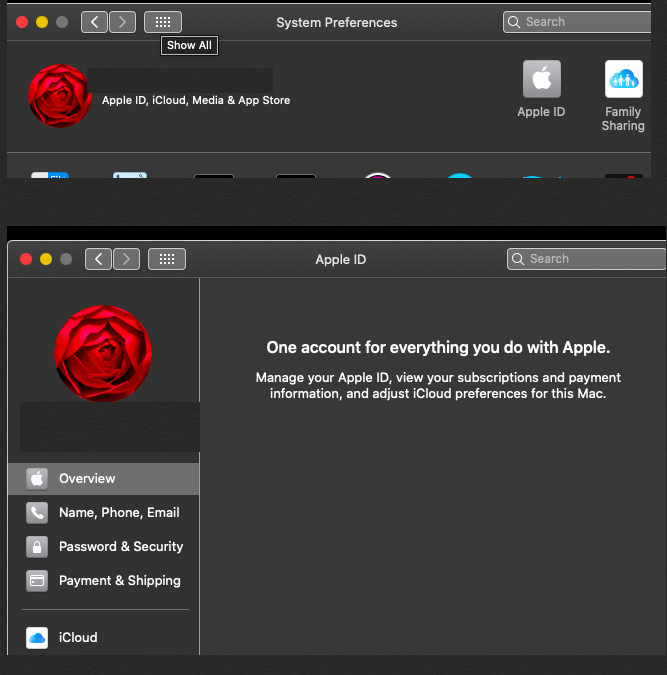Screen dimensions: 667x675
Task: Open Apple ID pane in System Preferences
Action: (541, 90)
